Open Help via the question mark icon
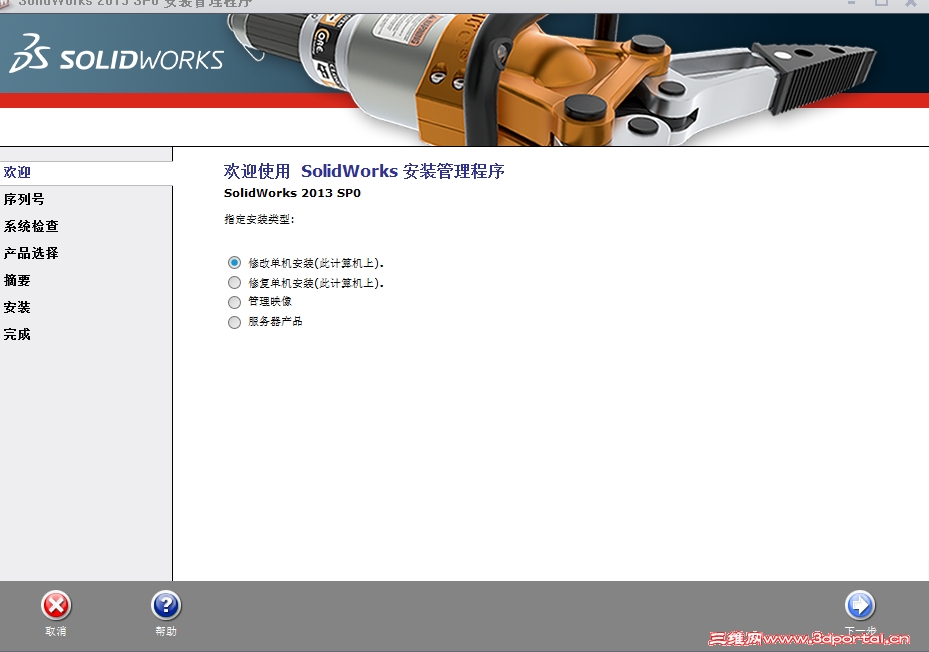 click(x=166, y=606)
